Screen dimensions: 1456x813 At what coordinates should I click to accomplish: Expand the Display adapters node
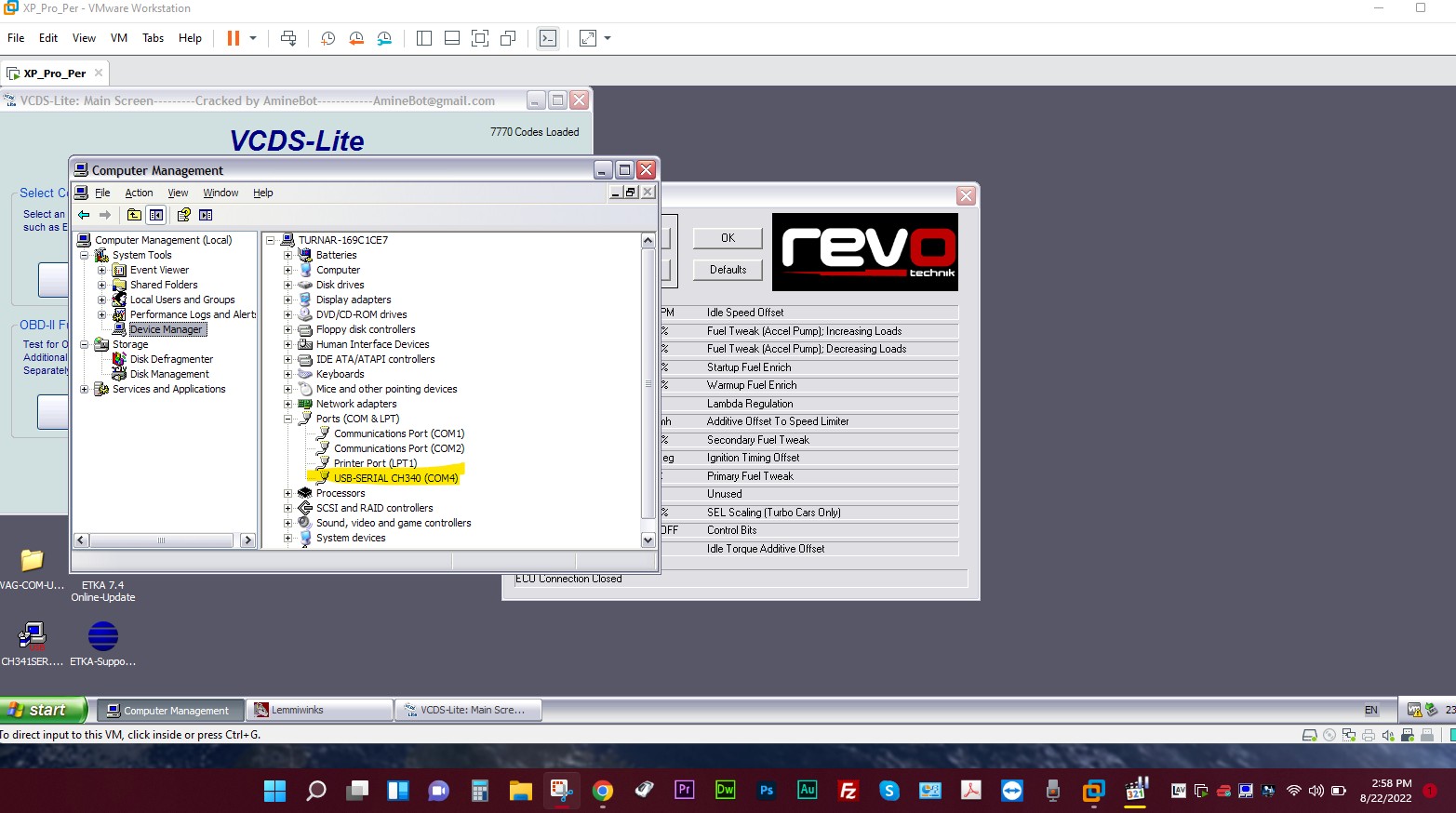pyautogui.click(x=288, y=300)
